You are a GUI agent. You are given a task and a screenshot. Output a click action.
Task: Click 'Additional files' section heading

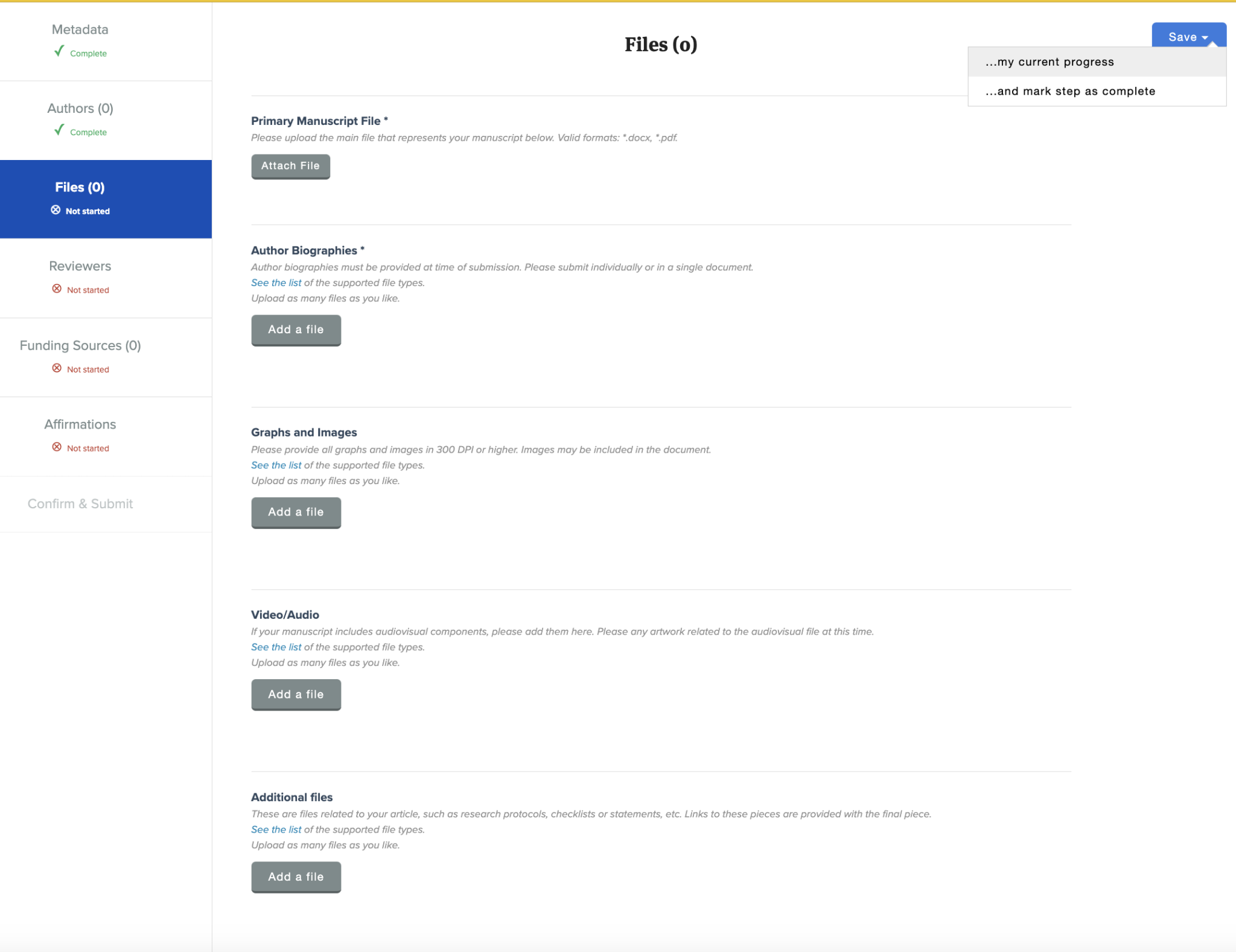point(291,797)
